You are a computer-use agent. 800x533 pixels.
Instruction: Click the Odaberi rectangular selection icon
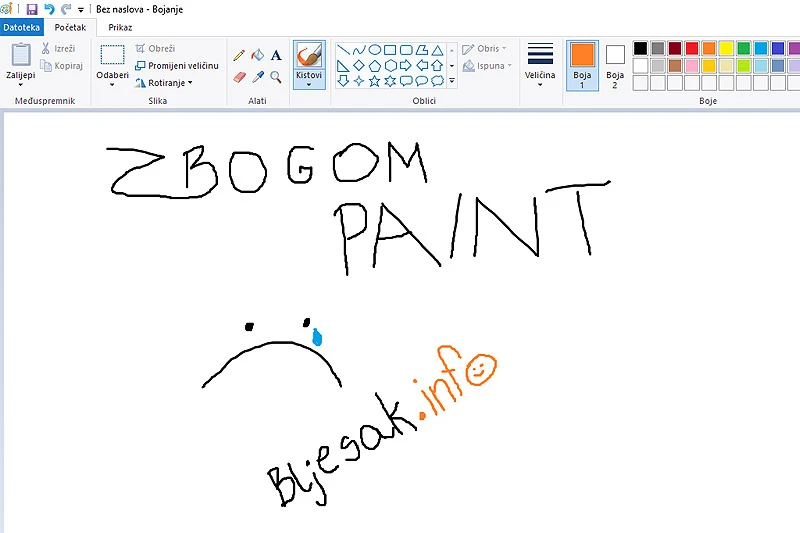(x=112, y=55)
